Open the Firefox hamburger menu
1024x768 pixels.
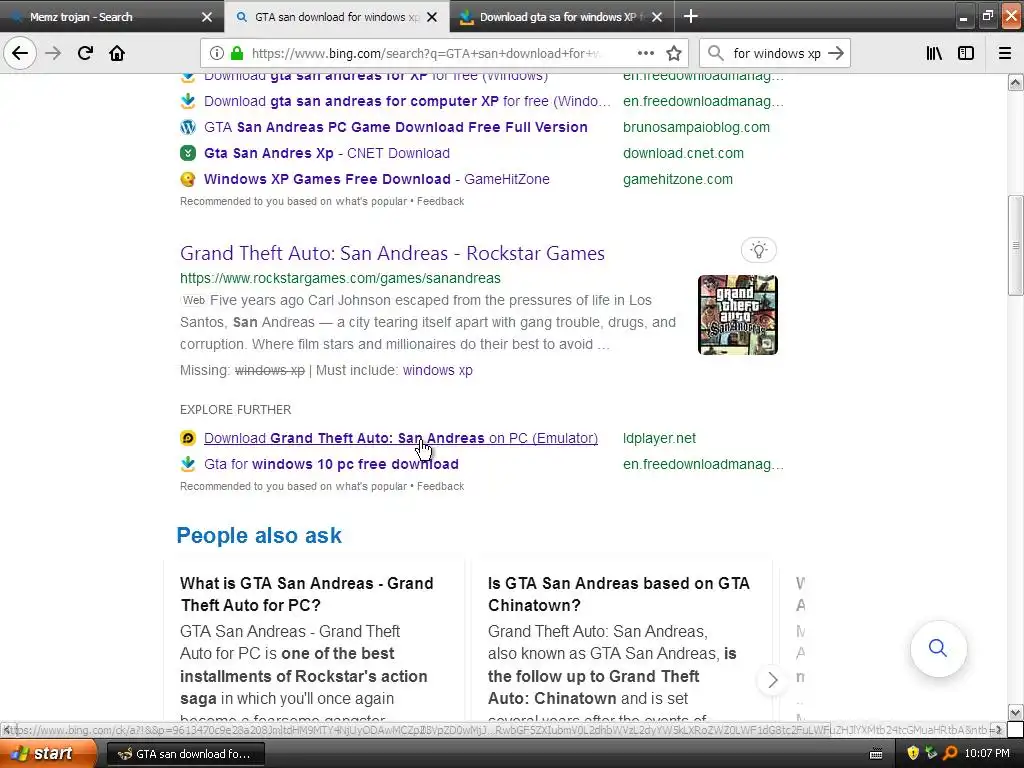(x=1005, y=53)
